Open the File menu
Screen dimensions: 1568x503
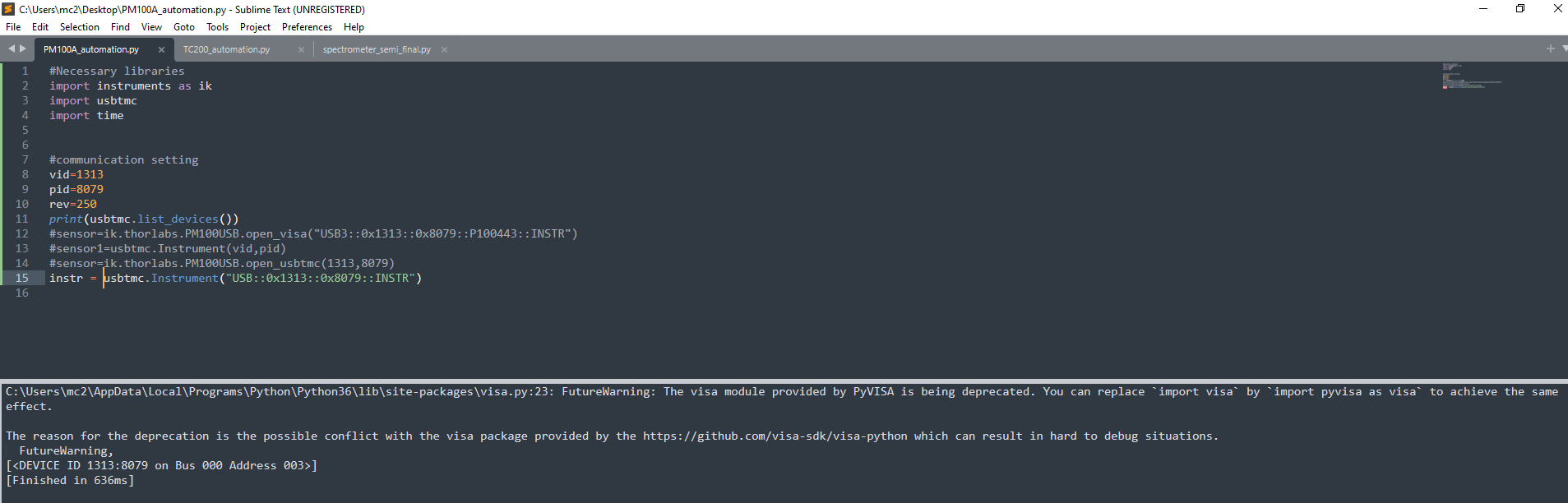coord(12,26)
